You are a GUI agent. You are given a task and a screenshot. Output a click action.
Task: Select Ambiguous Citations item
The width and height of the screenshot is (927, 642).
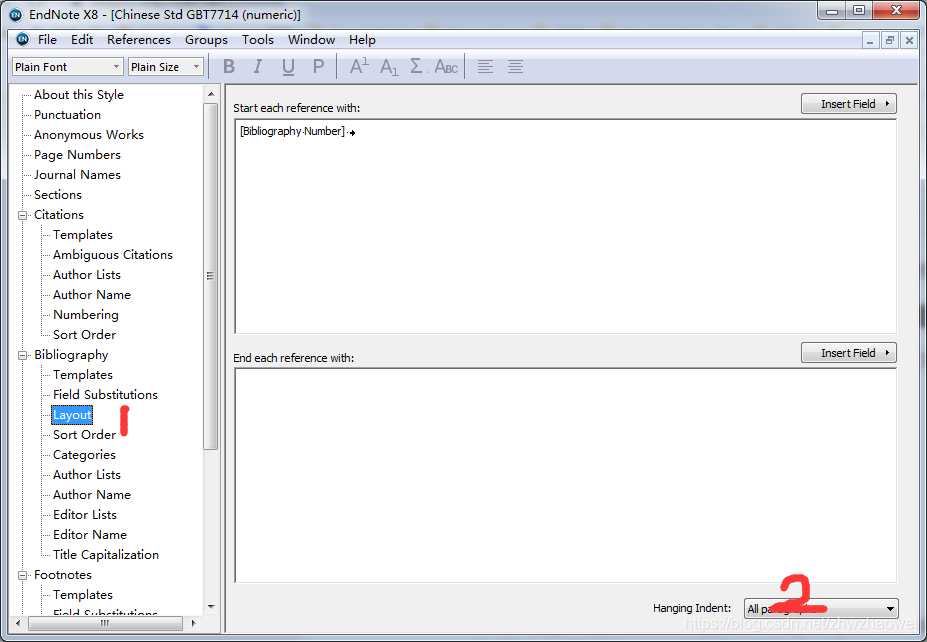click(x=113, y=255)
